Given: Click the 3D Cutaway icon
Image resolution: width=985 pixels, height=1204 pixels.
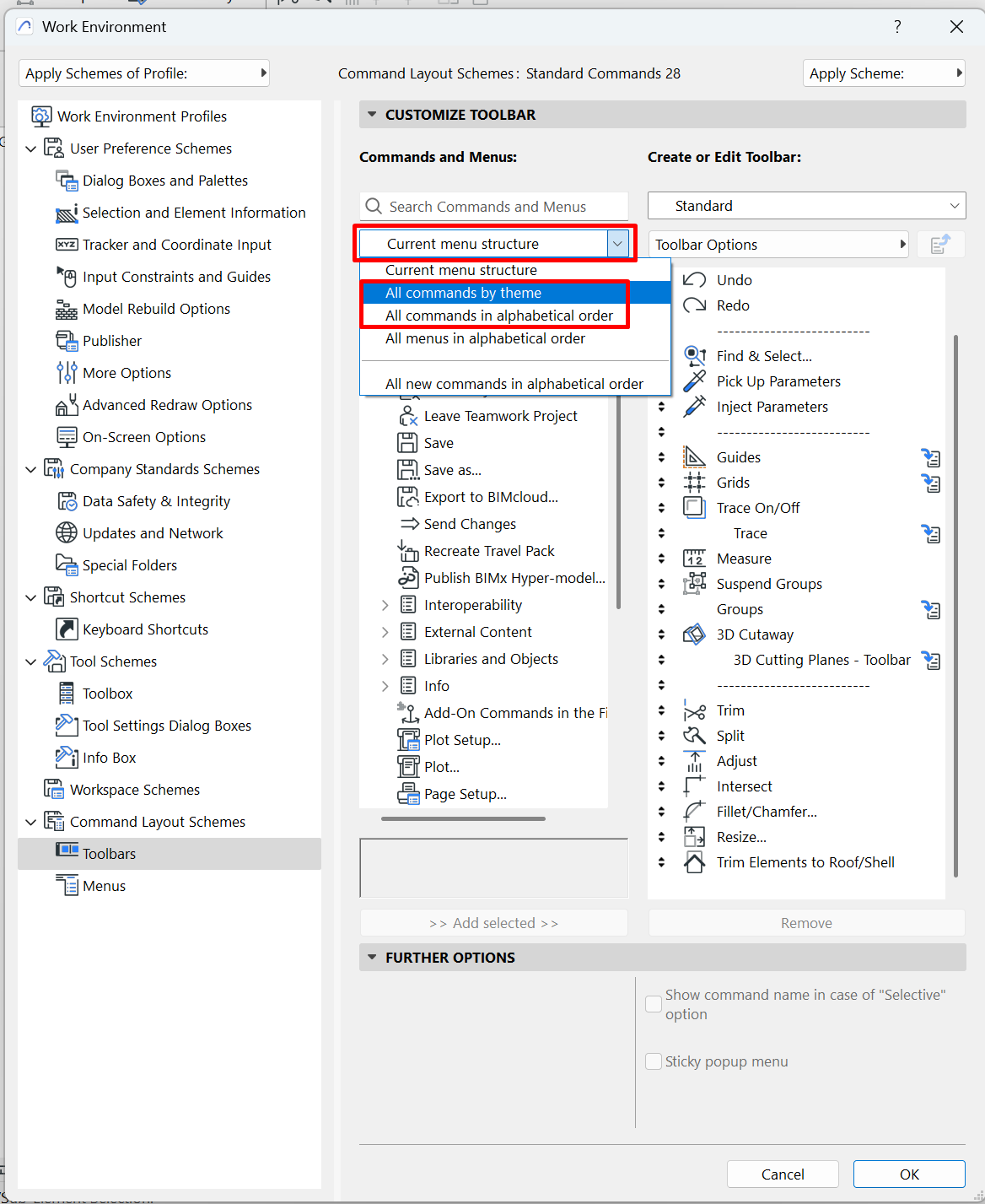Looking at the screenshot, I should [x=694, y=634].
